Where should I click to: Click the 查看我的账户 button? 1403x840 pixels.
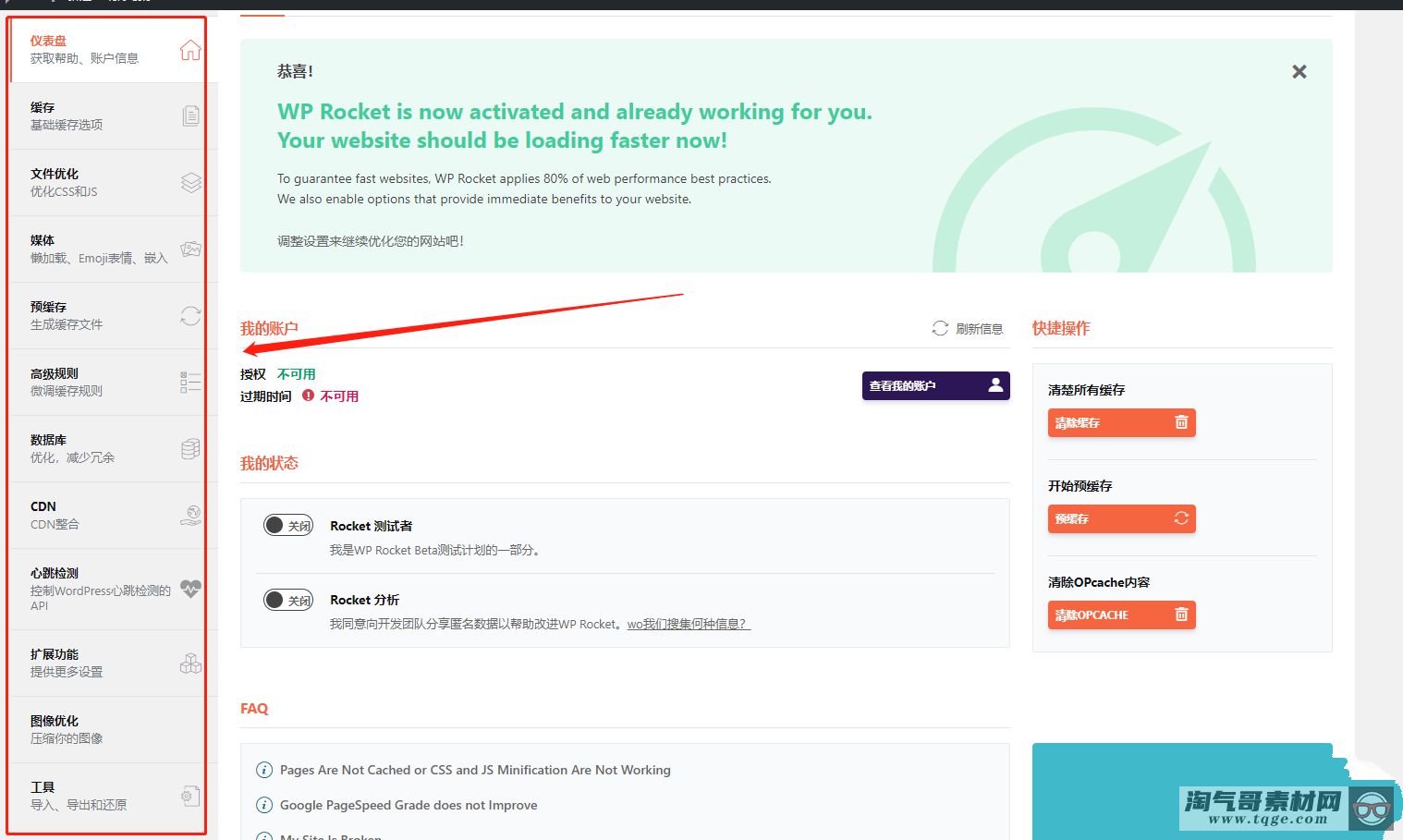pyautogui.click(x=936, y=385)
